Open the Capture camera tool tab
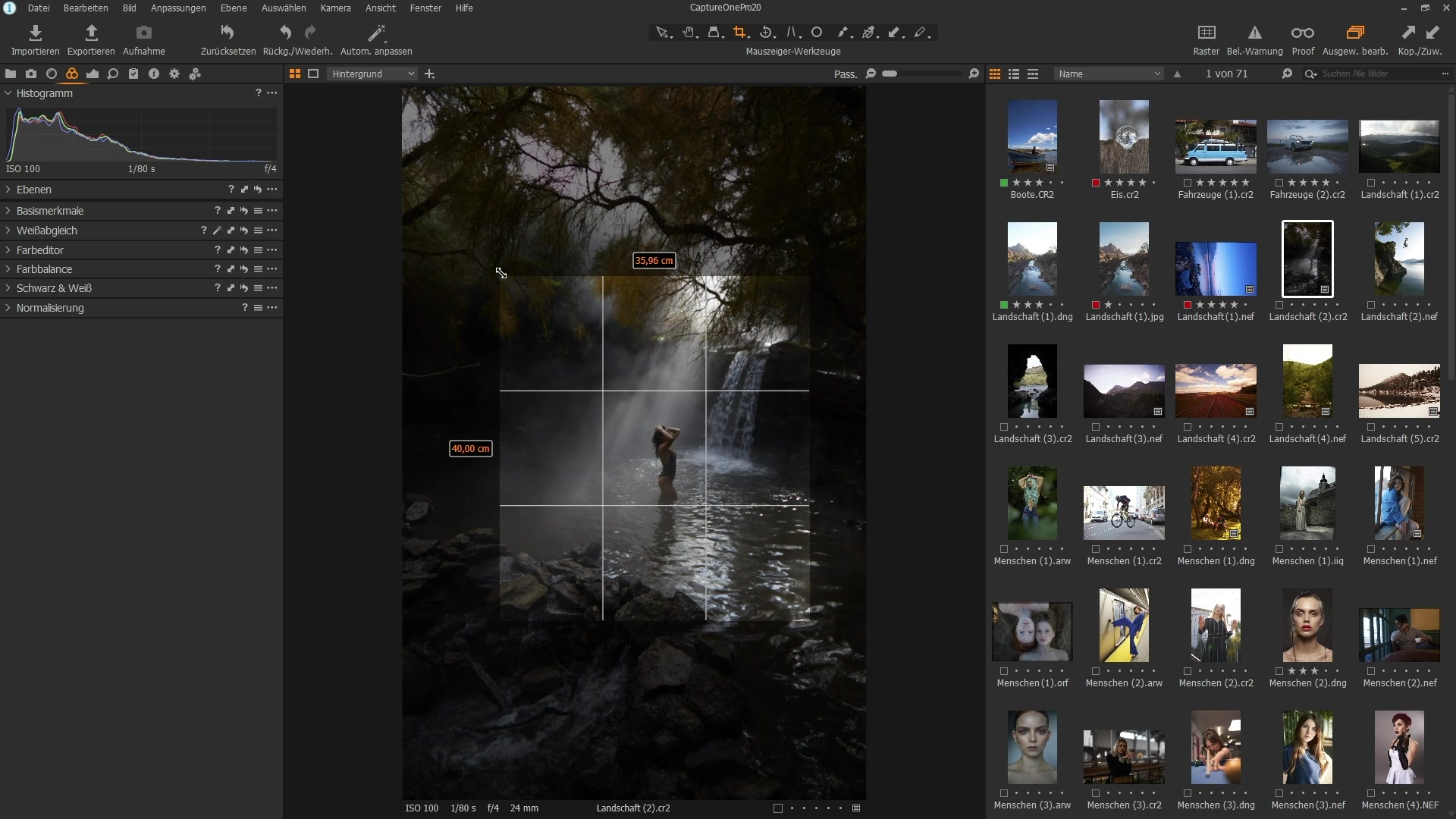1456x819 pixels. tap(31, 74)
